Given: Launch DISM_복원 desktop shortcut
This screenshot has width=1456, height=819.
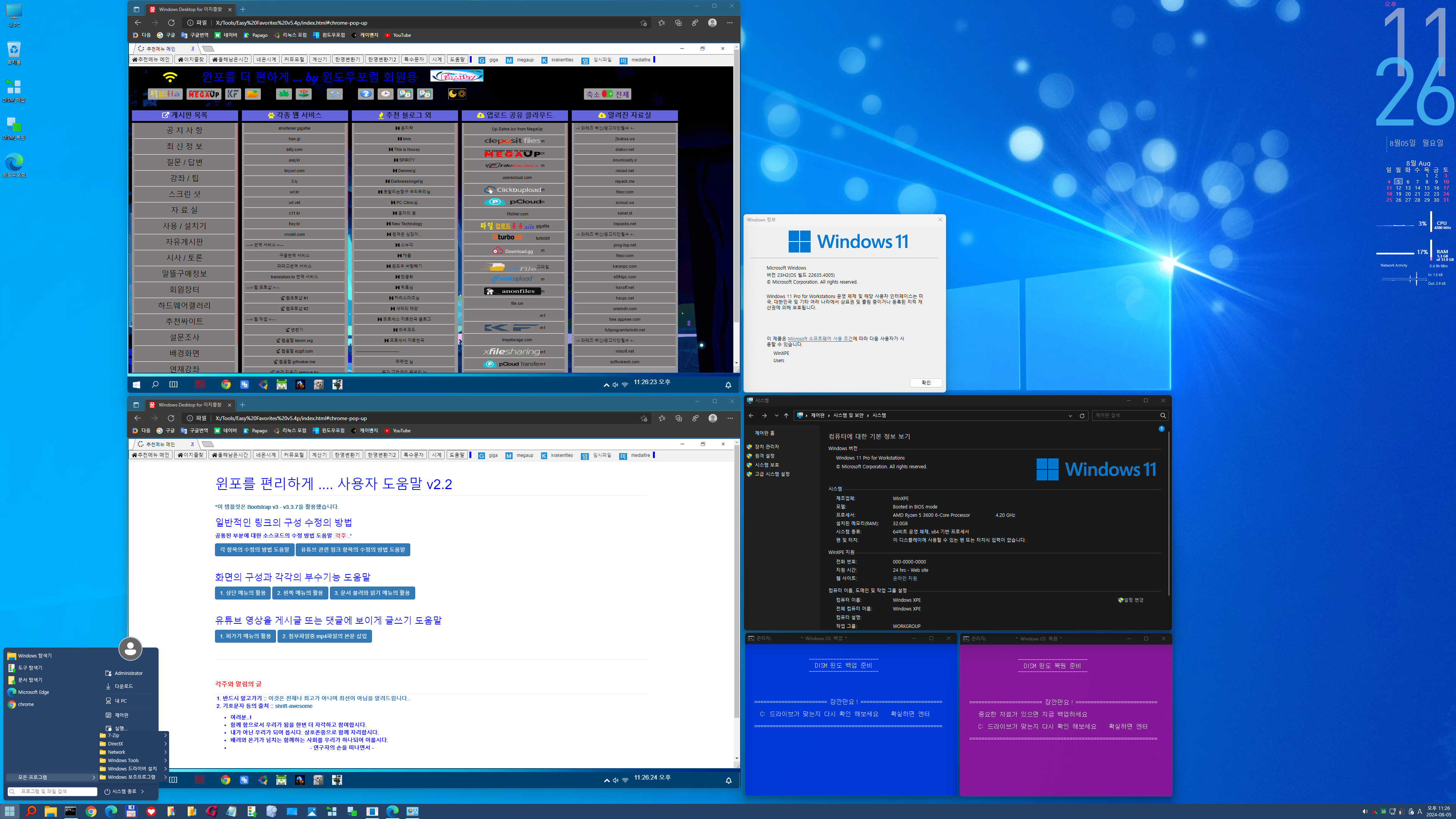Looking at the screenshot, I should [14, 128].
